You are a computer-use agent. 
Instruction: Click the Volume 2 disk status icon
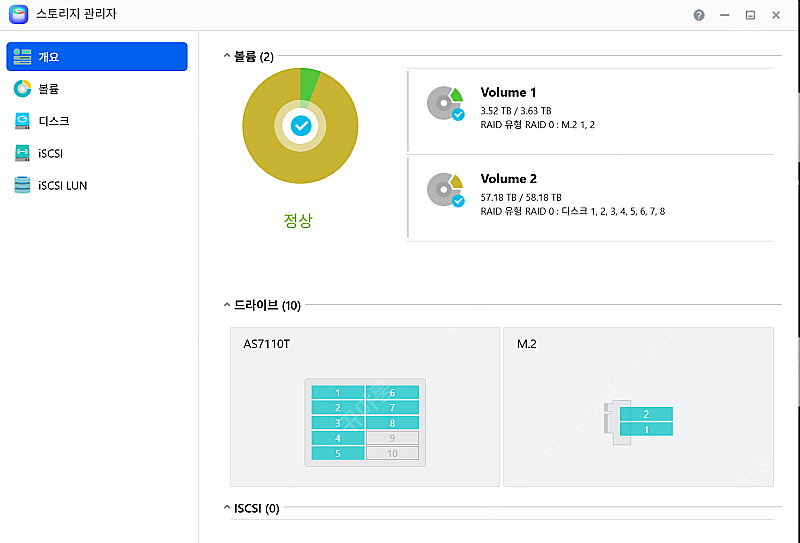(445, 190)
